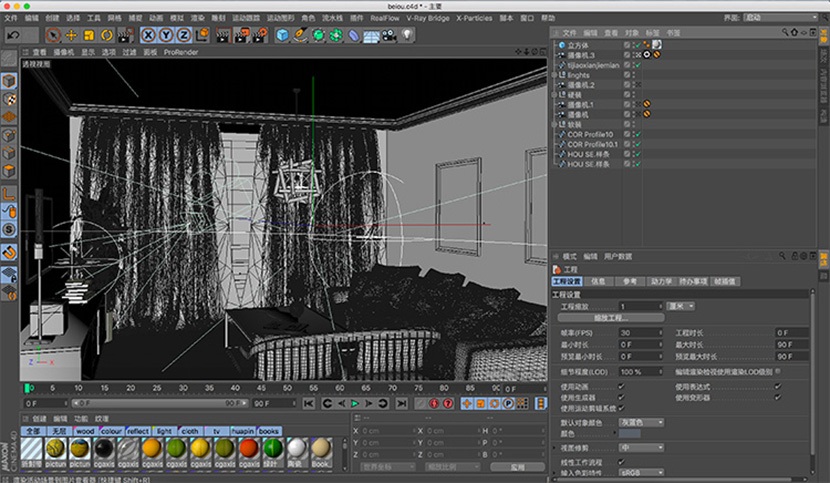Image resolution: width=830 pixels, height=483 pixels.
Task: Open the sRGB input color profile dropdown
Action: (640, 471)
